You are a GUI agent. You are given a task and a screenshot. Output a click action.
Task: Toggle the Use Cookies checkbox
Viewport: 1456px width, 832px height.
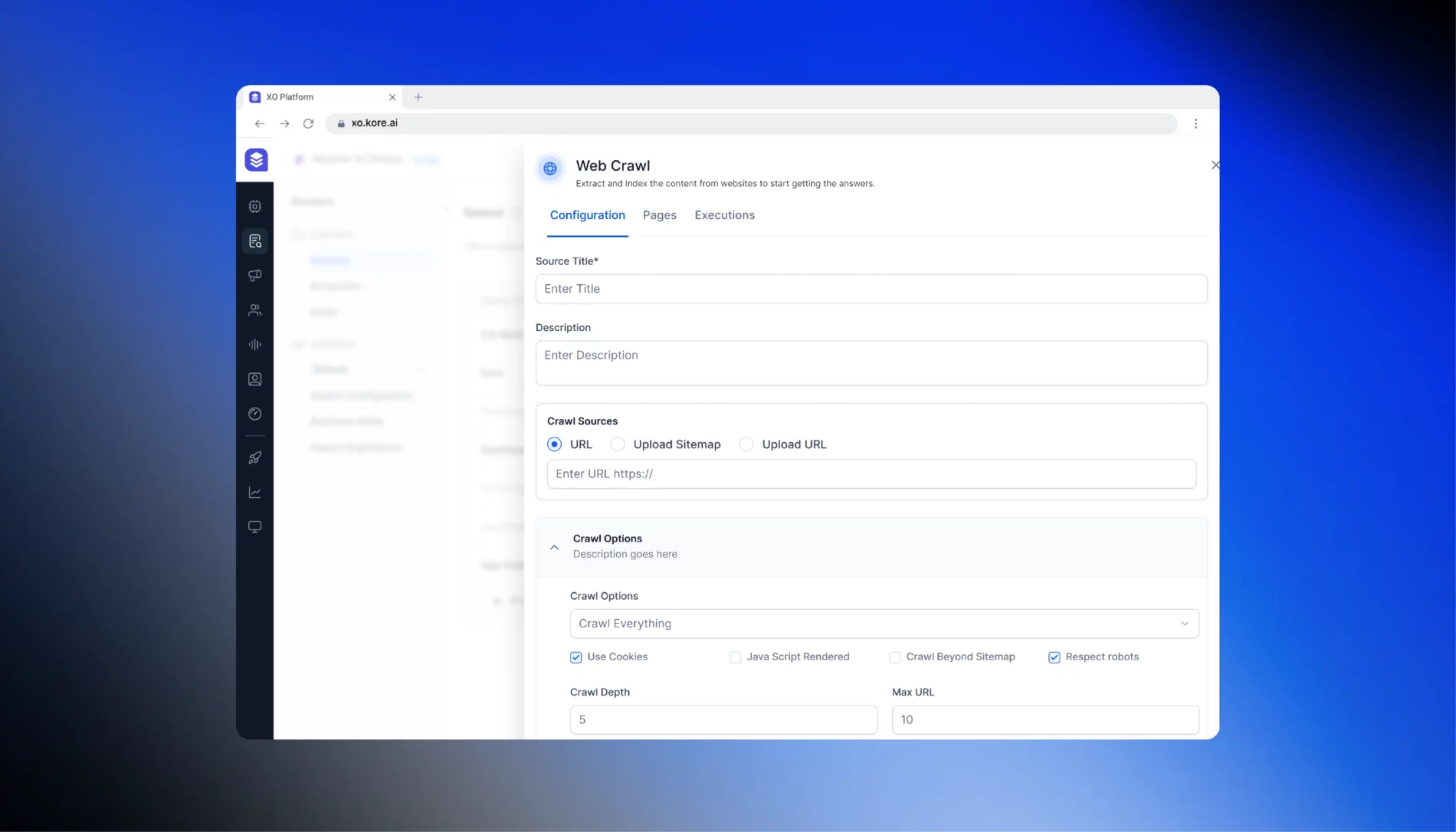pyautogui.click(x=576, y=657)
